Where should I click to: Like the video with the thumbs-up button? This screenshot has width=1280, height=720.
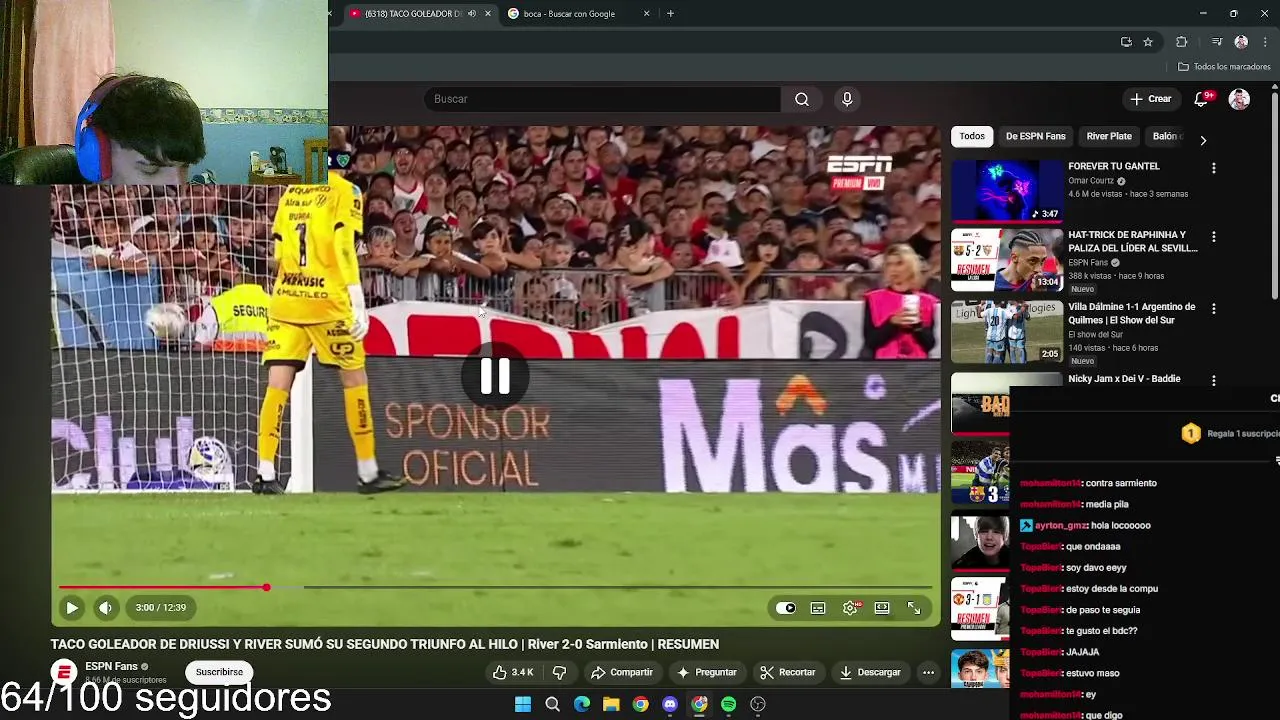pos(513,672)
